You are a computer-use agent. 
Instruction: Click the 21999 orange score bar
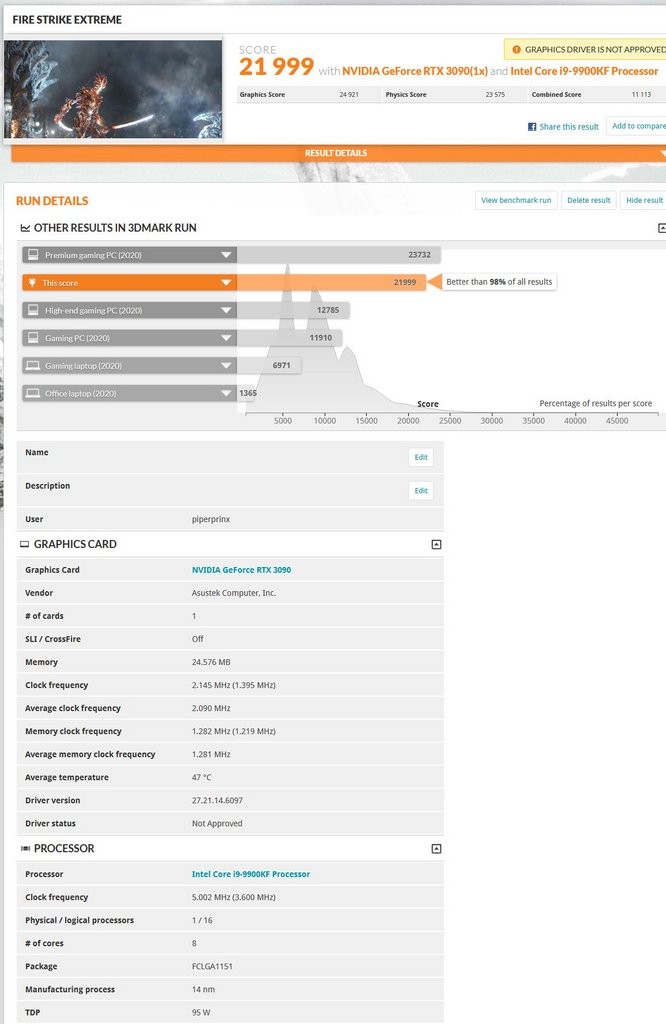click(331, 282)
